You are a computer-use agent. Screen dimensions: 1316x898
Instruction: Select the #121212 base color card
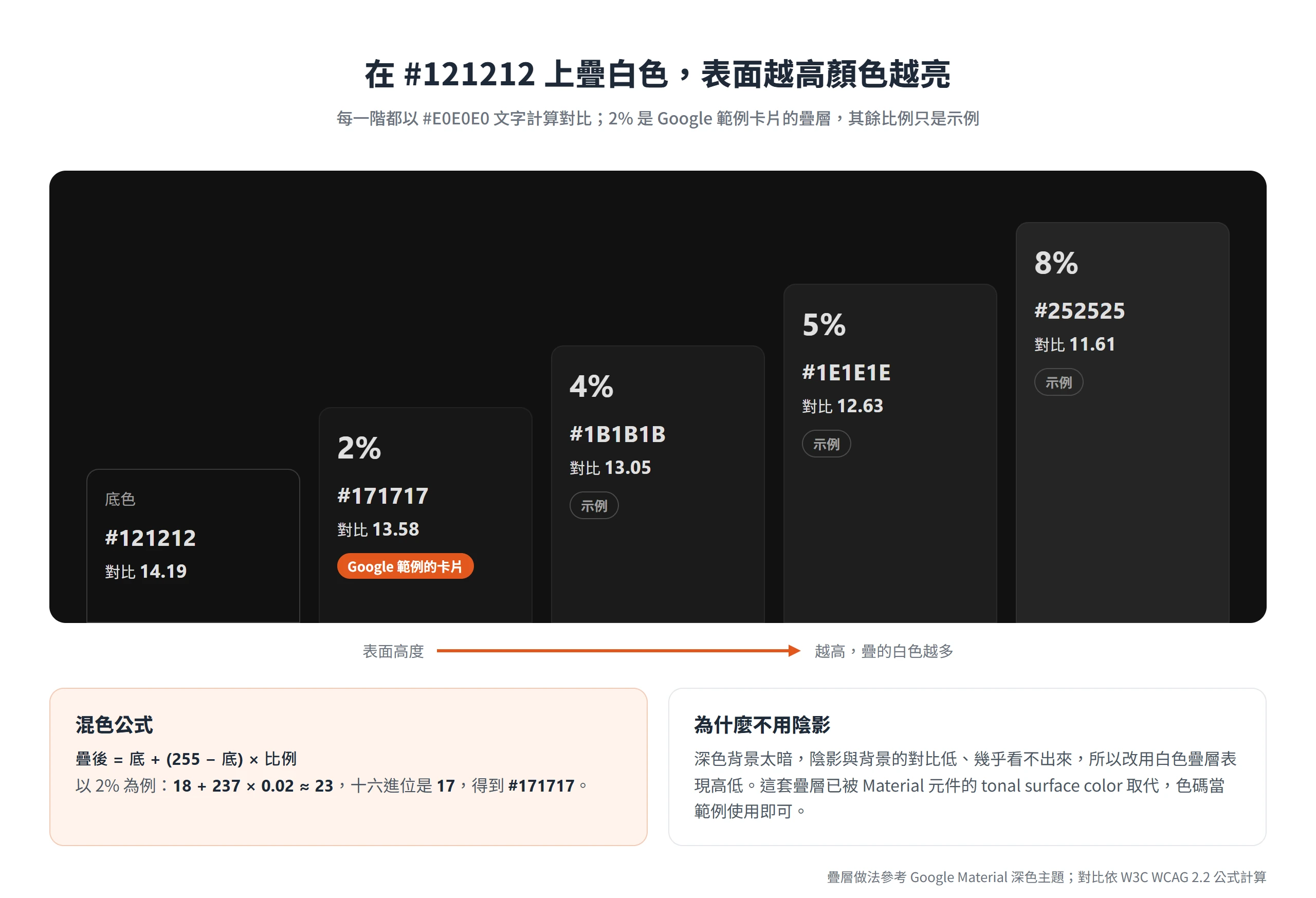click(193, 545)
